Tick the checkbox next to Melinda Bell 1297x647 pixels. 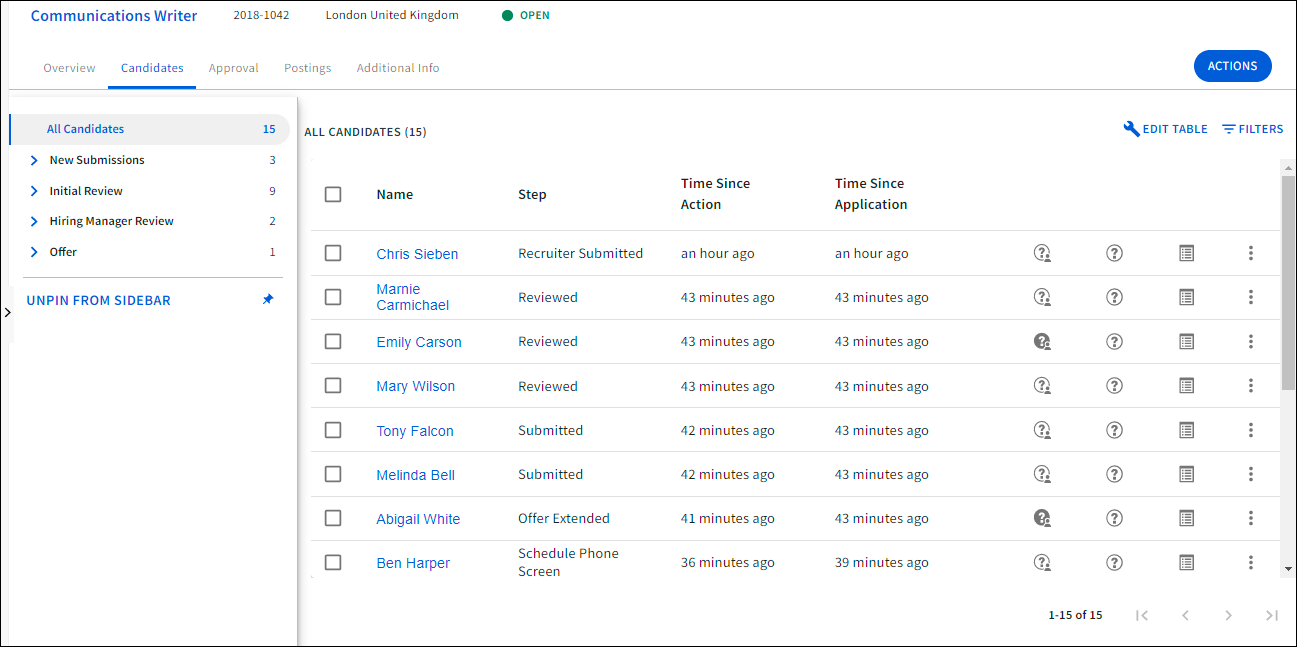[333, 474]
